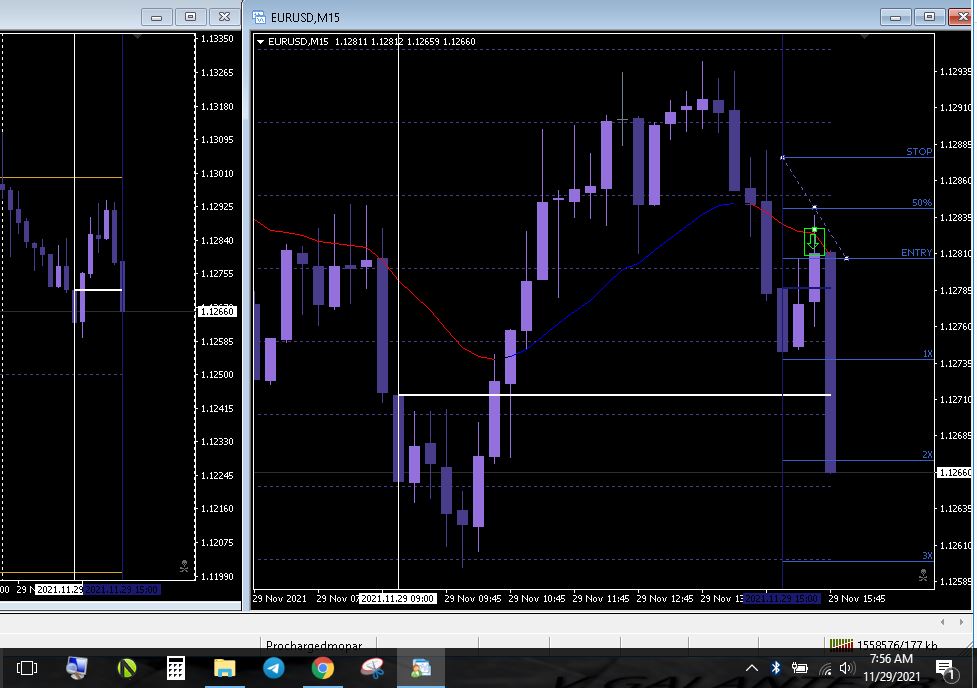Show hidden tray icons chevron
Screen dimensions: 977x688
coord(752,668)
